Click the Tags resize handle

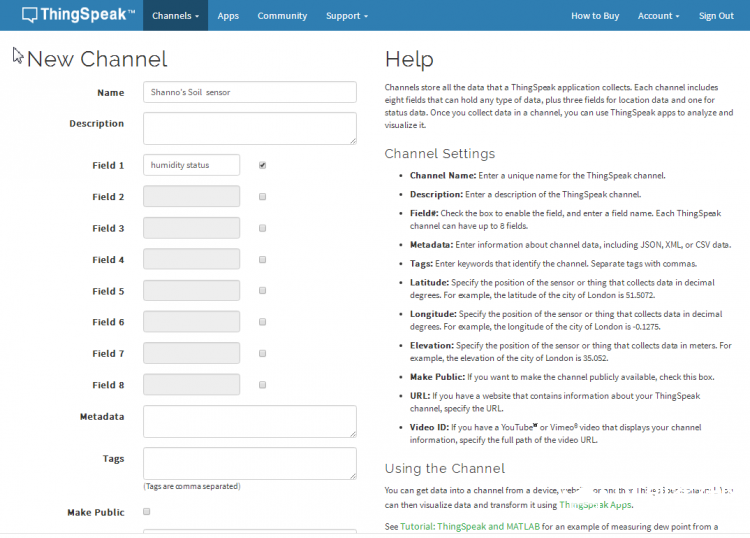click(x=353, y=476)
